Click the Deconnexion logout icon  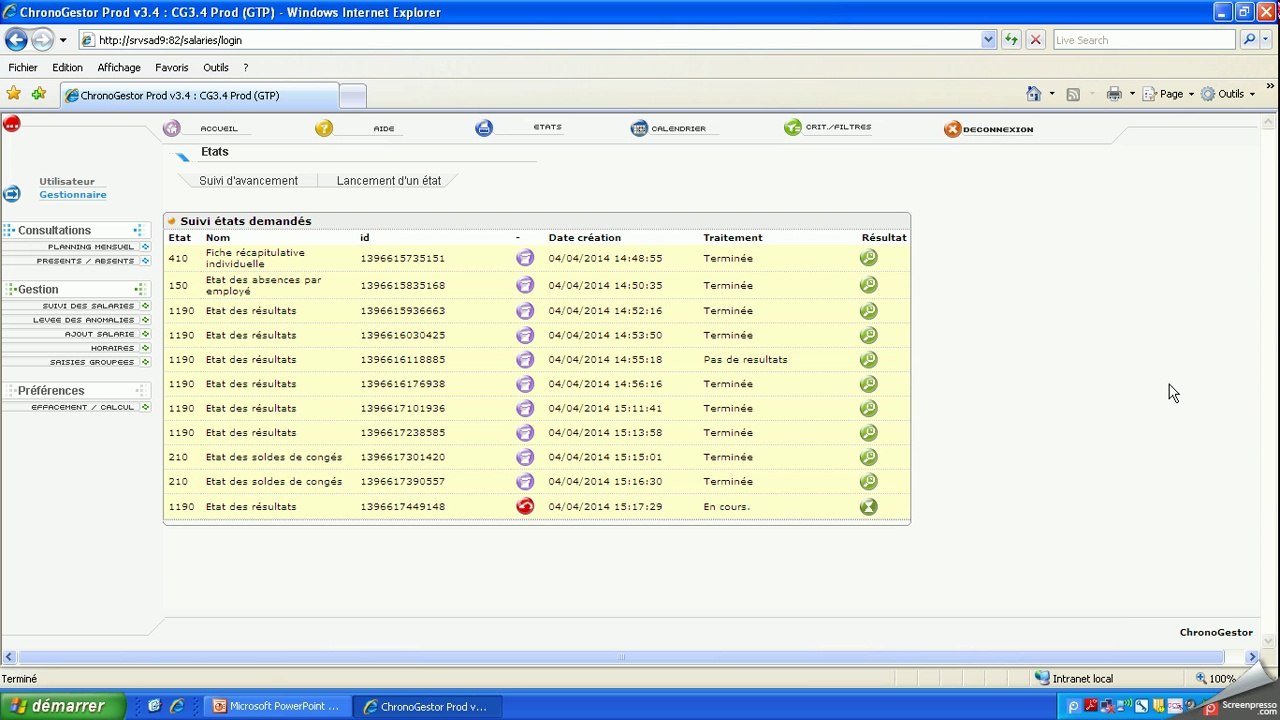tap(952, 129)
